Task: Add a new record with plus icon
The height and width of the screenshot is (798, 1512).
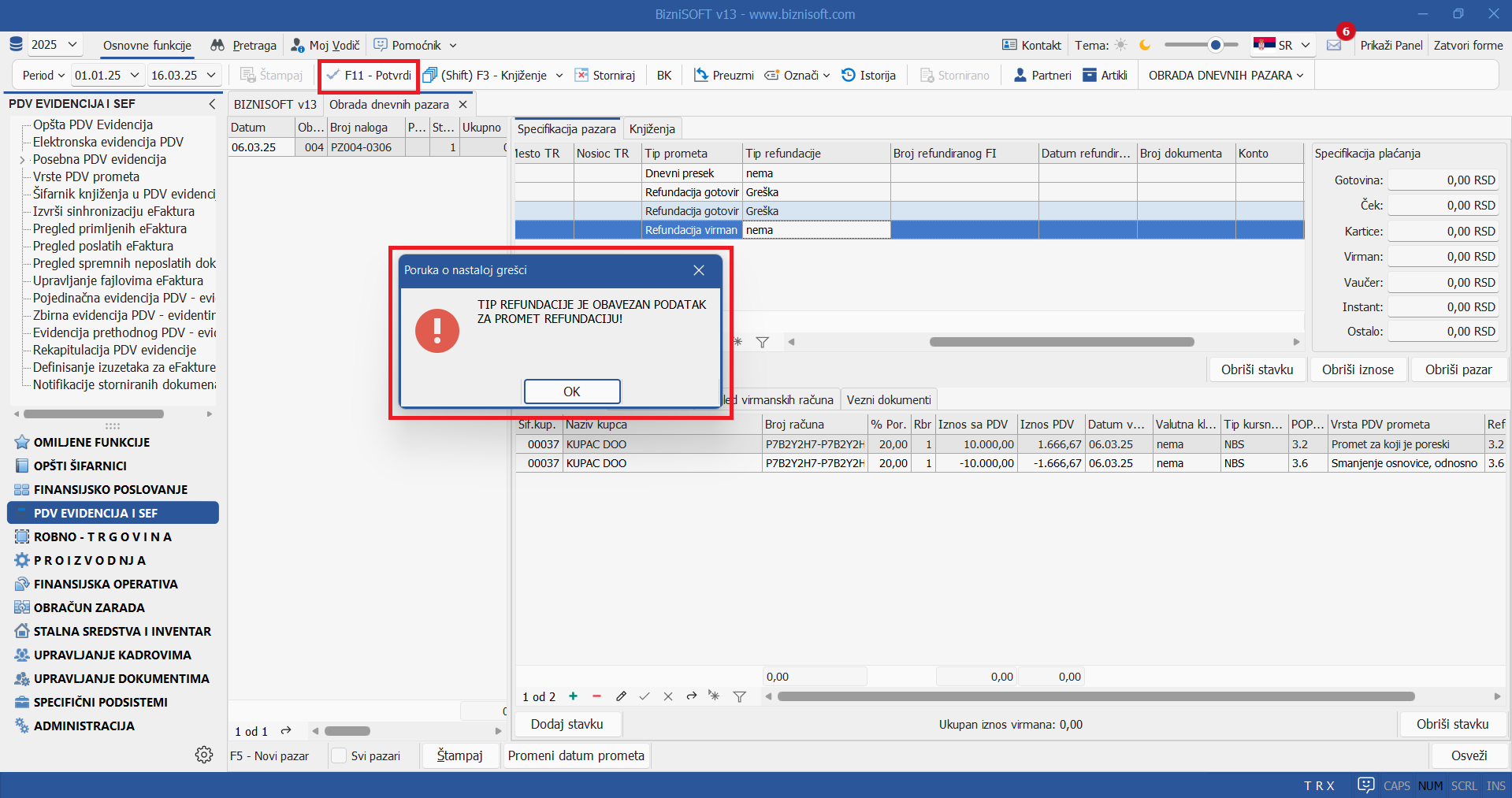Action: pyautogui.click(x=573, y=696)
